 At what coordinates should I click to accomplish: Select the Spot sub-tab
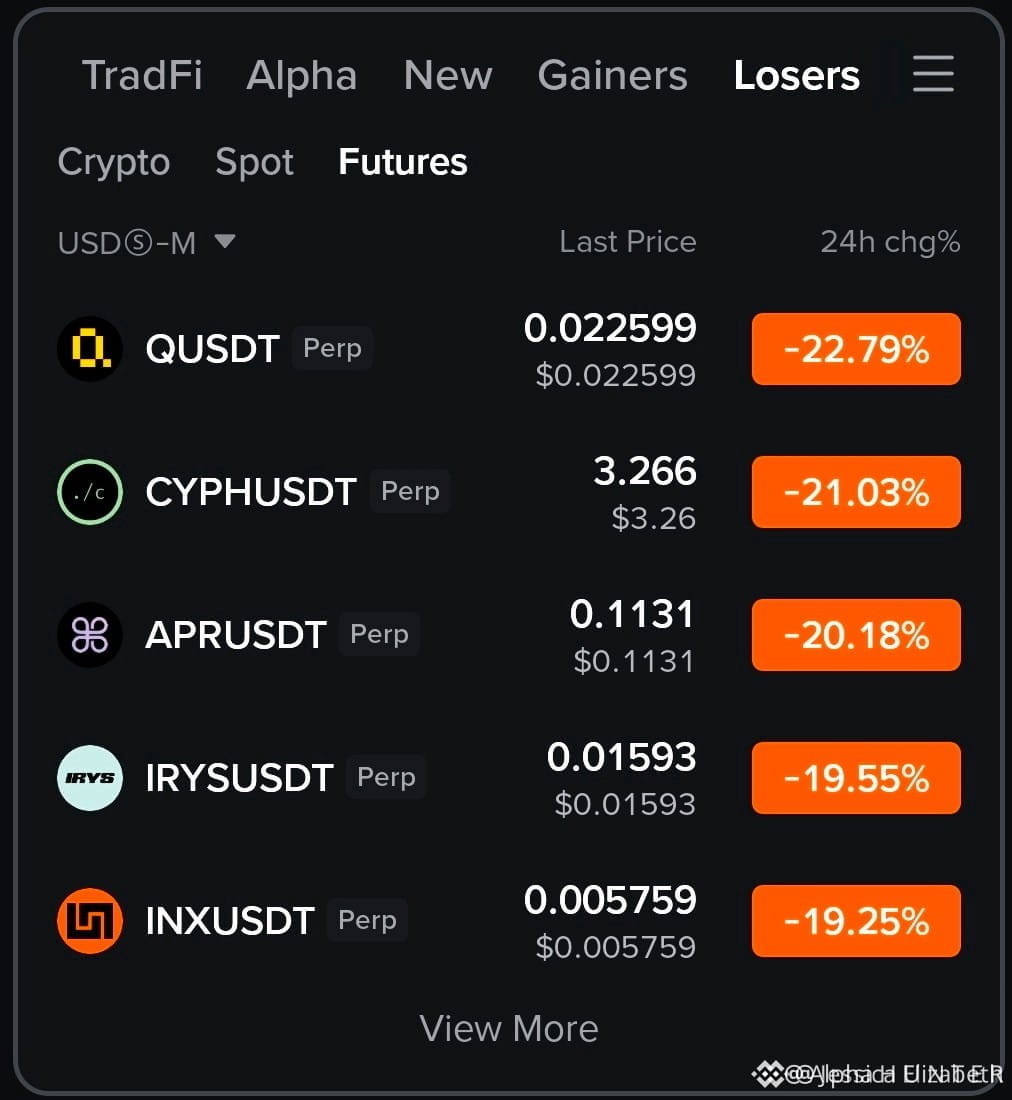tap(255, 162)
